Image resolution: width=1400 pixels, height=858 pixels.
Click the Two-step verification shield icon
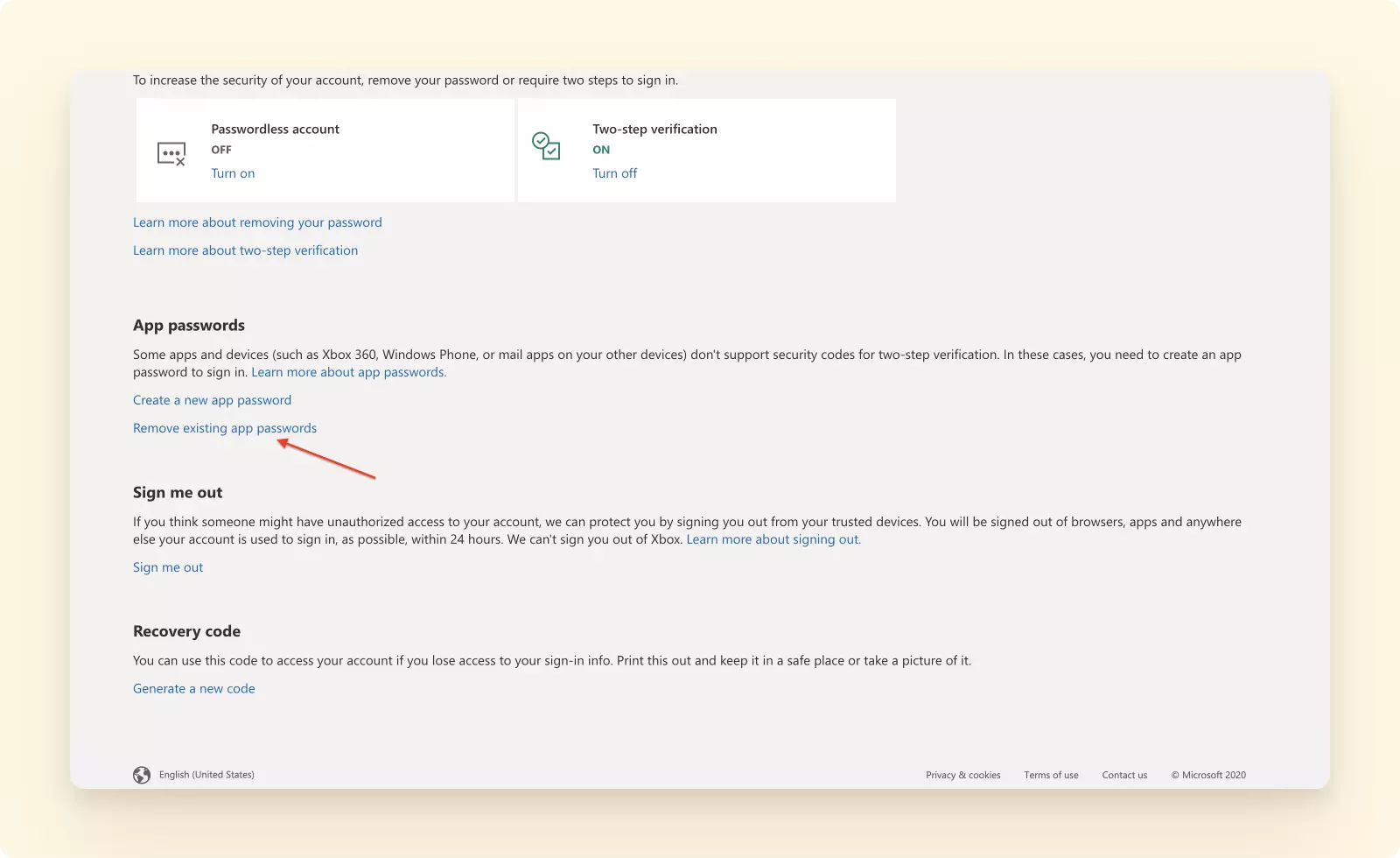tap(546, 145)
